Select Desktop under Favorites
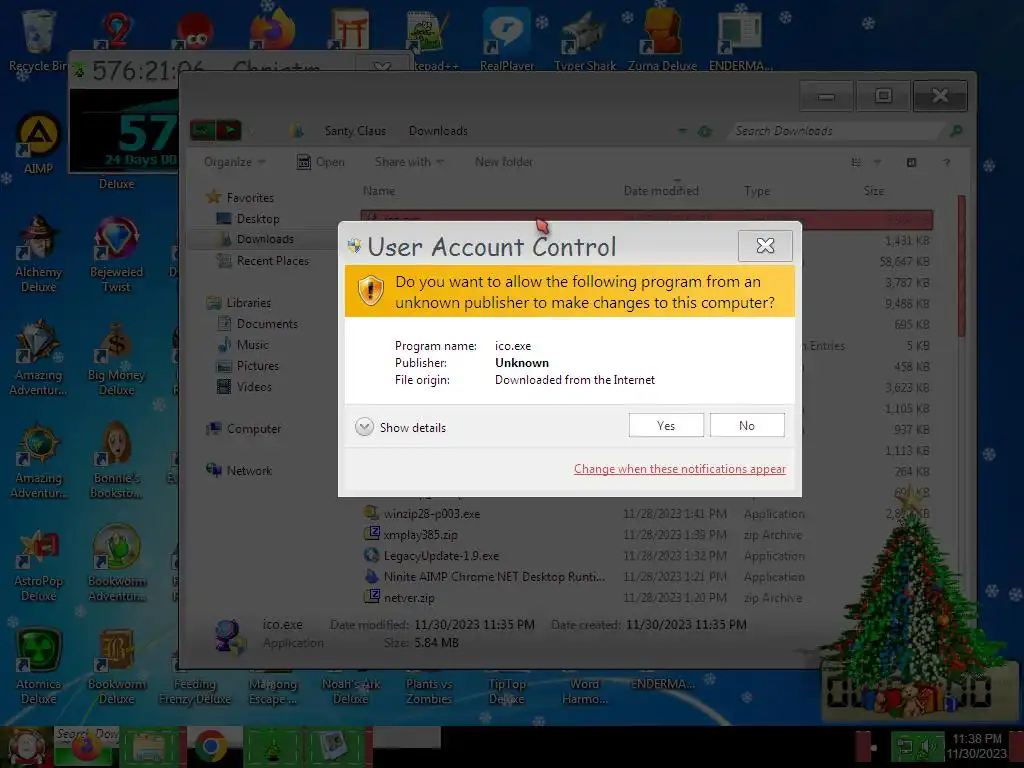 (x=248, y=219)
